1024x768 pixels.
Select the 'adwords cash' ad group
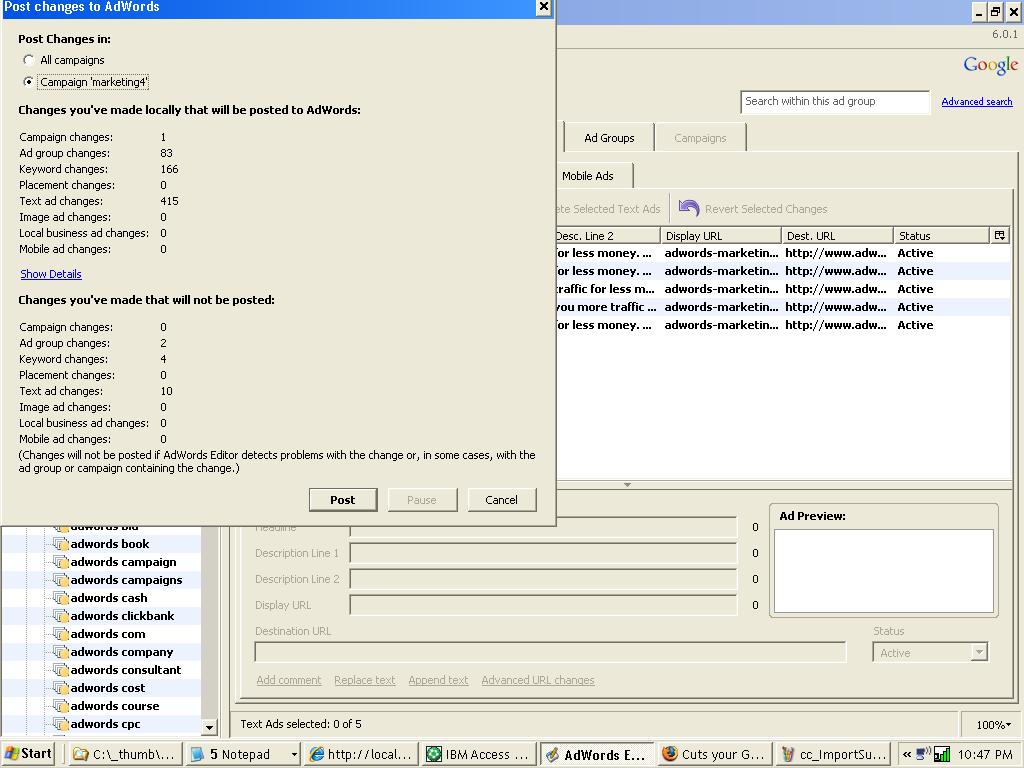pyautogui.click(x=109, y=598)
